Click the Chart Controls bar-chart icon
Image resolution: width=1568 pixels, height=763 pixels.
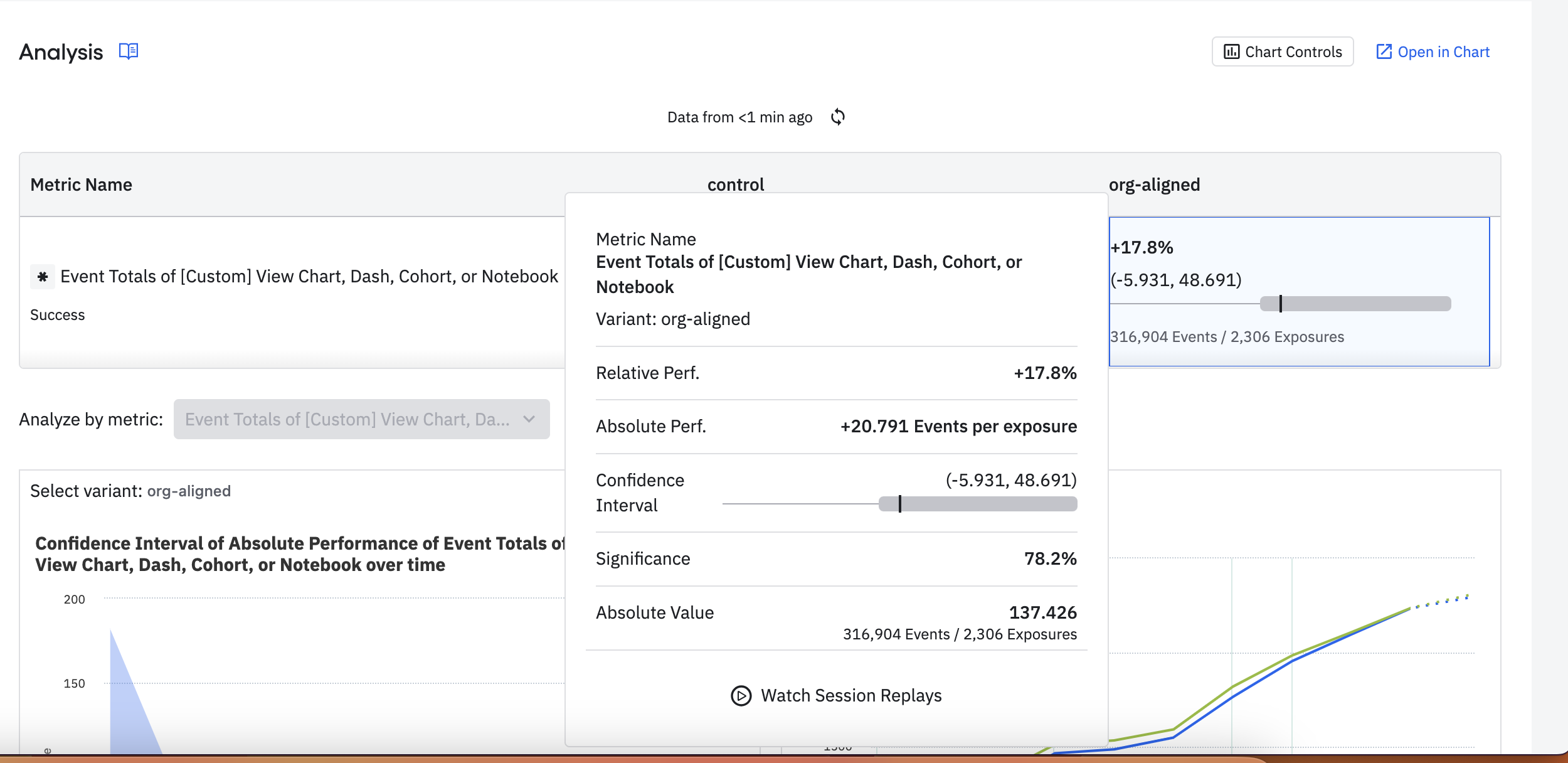[x=1231, y=51]
